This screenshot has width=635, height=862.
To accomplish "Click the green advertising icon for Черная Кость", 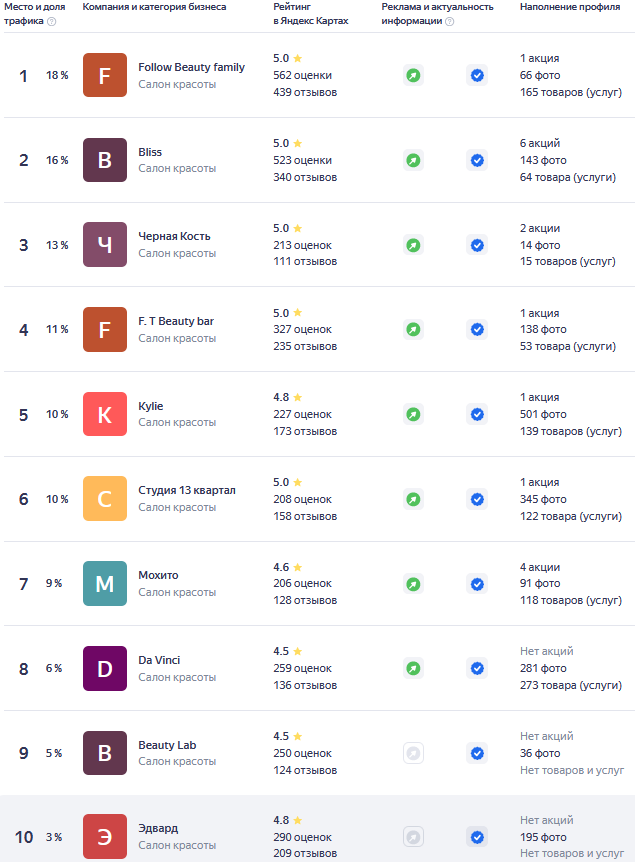I will click(x=413, y=245).
